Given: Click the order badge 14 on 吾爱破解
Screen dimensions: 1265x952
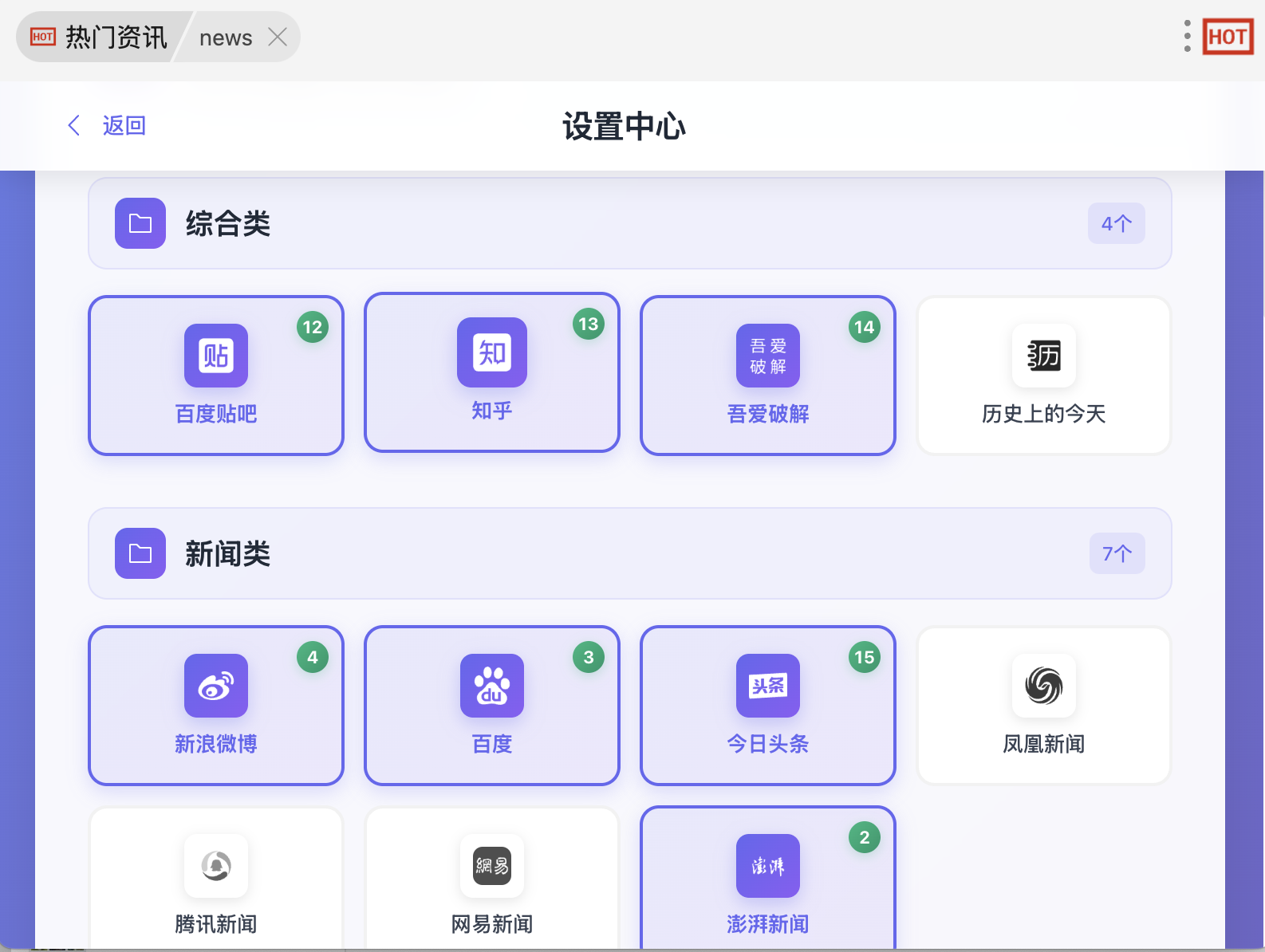Looking at the screenshot, I should pos(865,327).
